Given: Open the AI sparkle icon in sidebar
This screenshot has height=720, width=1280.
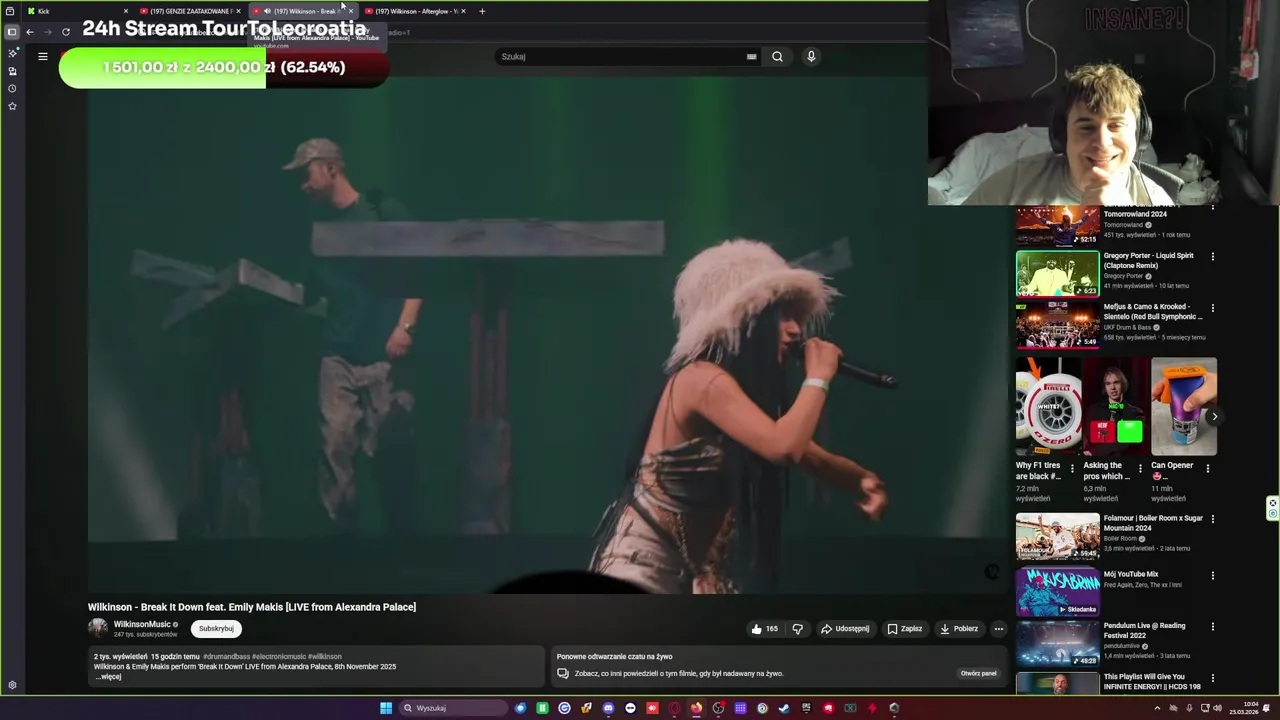Looking at the screenshot, I should [x=12, y=53].
